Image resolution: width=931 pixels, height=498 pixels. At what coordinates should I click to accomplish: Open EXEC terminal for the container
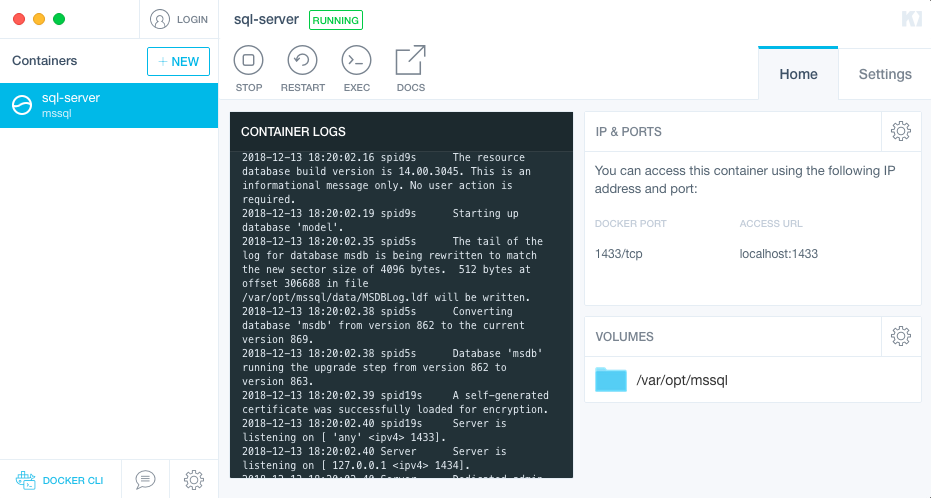point(356,61)
